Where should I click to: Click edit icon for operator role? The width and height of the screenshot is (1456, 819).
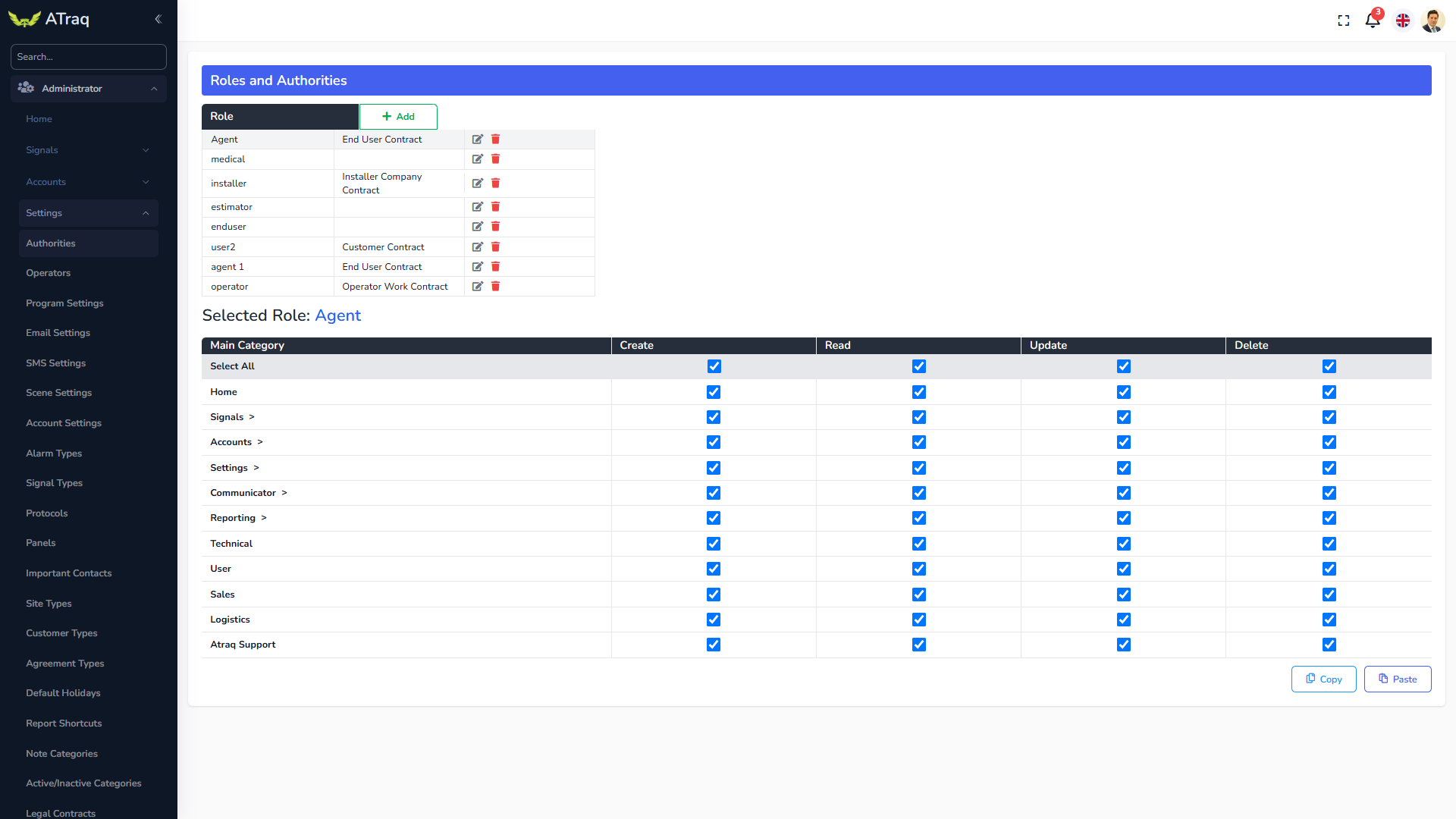[x=477, y=287]
